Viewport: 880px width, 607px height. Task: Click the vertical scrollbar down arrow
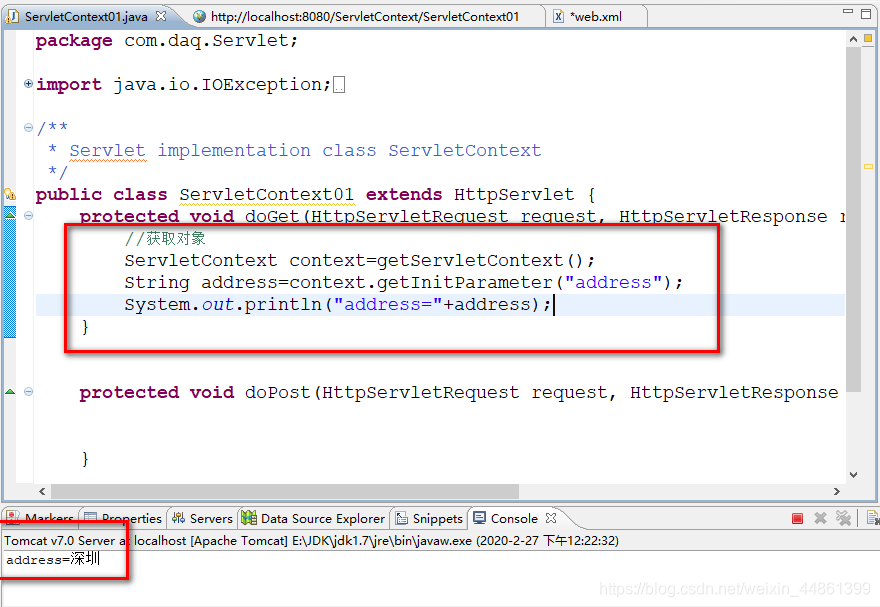[x=853, y=475]
